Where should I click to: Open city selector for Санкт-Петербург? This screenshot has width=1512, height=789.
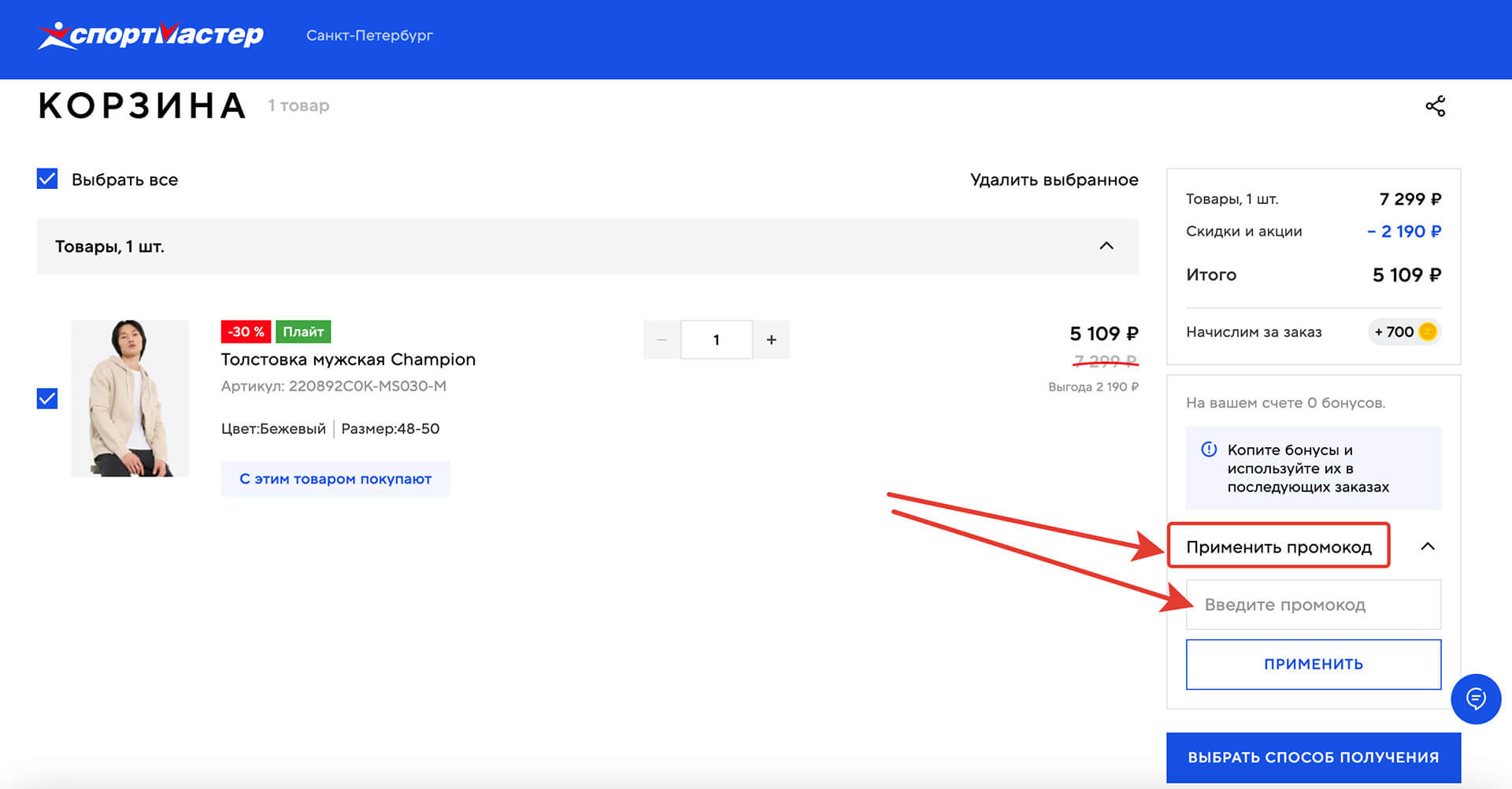pyautogui.click(x=369, y=35)
